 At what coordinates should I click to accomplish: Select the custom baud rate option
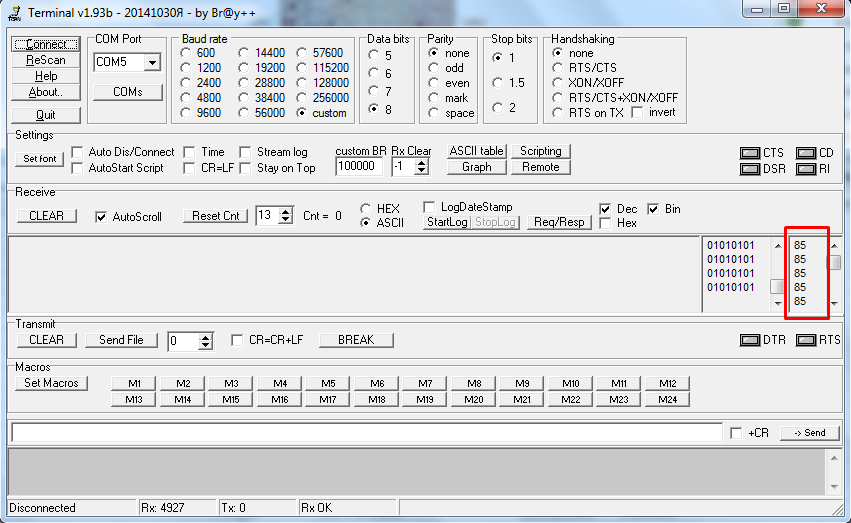[x=301, y=113]
